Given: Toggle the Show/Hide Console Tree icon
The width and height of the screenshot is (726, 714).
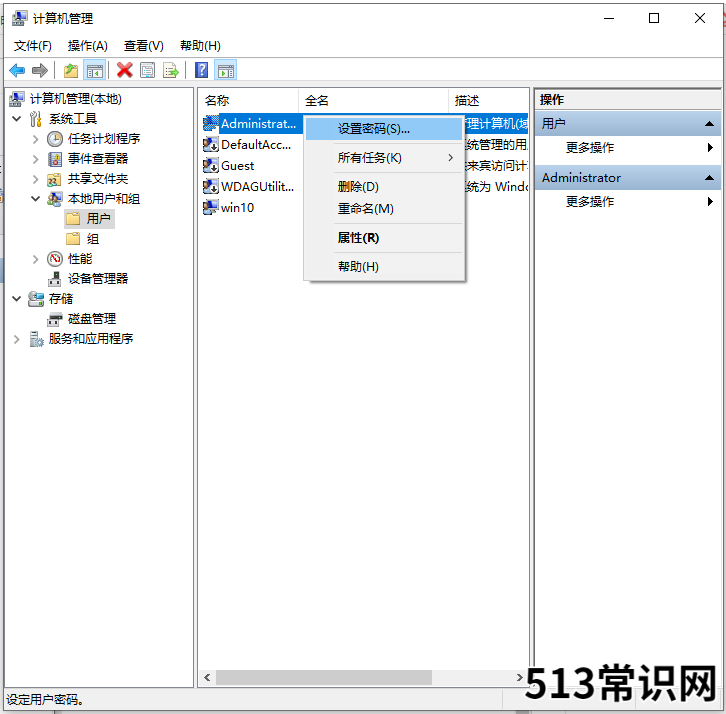Looking at the screenshot, I should (x=94, y=70).
